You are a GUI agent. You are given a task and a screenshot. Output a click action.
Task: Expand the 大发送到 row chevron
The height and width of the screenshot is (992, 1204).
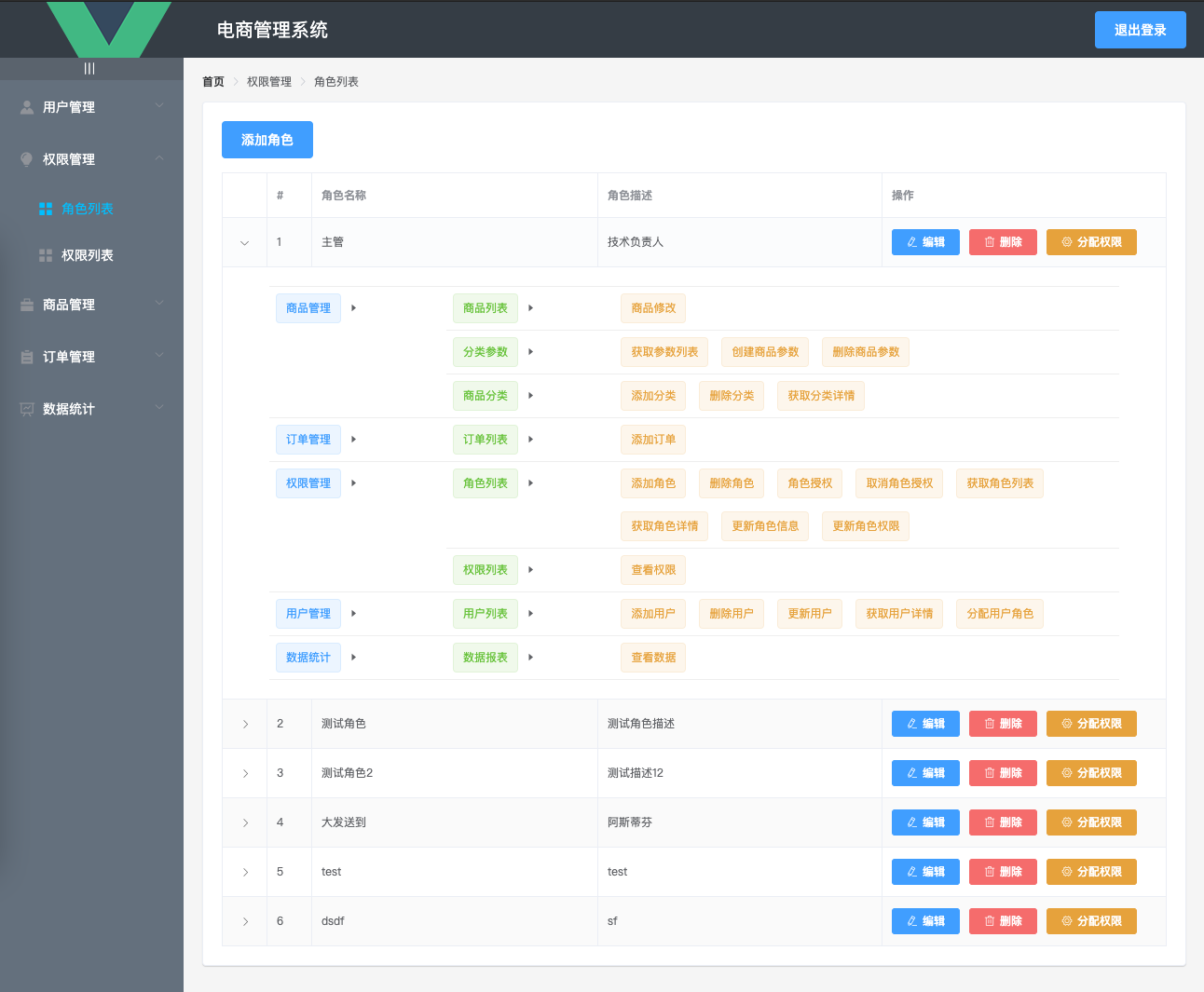point(245,822)
